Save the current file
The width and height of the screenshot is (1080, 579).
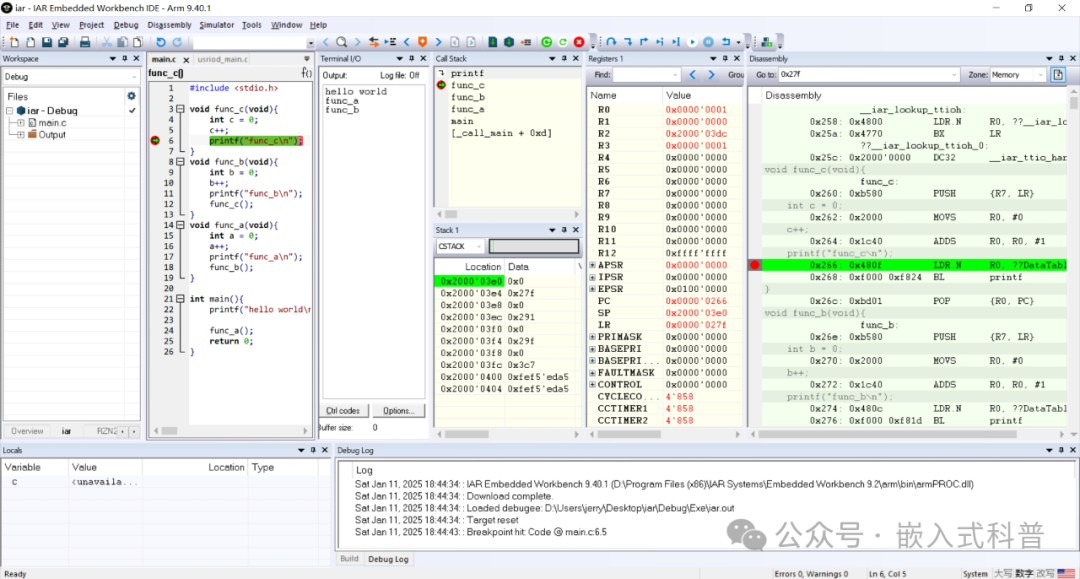47,42
